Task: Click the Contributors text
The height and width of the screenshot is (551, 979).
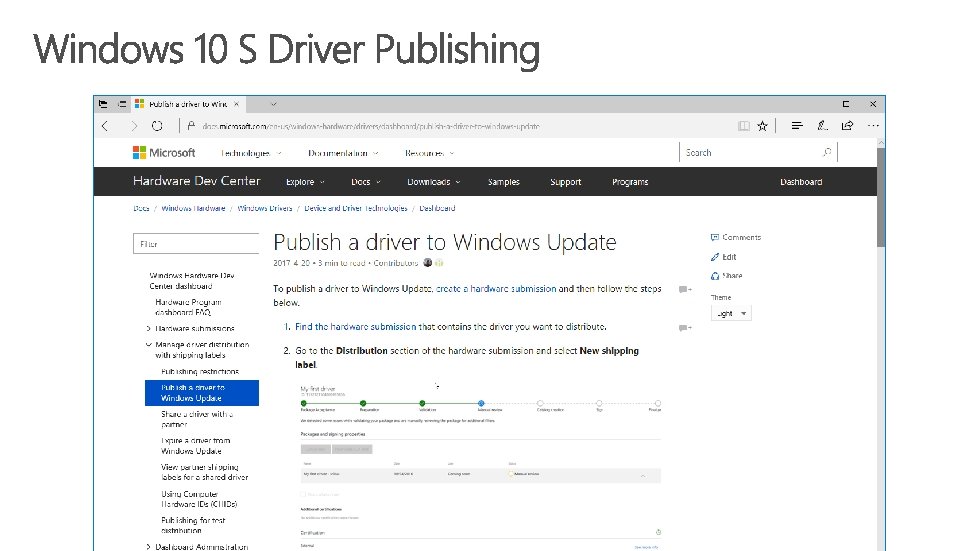Action: [x=395, y=263]
